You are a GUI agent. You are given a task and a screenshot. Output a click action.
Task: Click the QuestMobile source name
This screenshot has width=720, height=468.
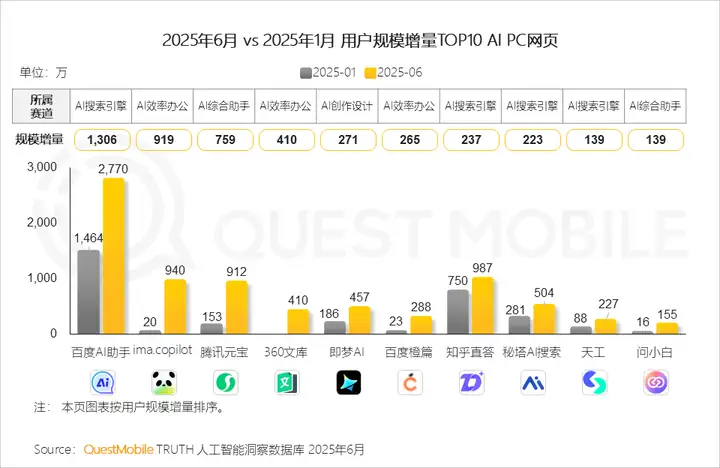[x=118, y=449]
